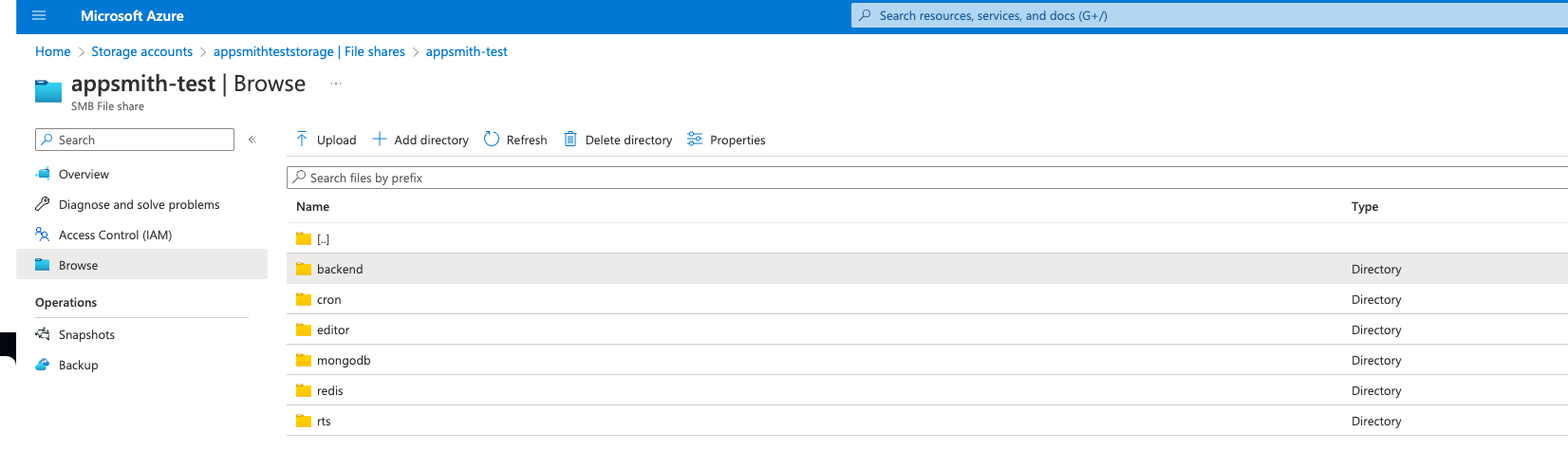Click the appsmithteststorage File shares breadcrumb
This screenshot has width=1568, height=471.
[308, 52]
